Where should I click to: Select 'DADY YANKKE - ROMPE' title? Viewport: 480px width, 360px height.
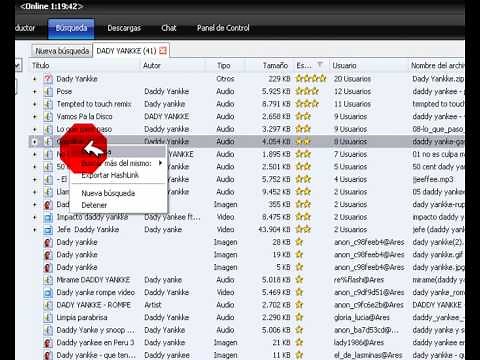click(94, 305)
